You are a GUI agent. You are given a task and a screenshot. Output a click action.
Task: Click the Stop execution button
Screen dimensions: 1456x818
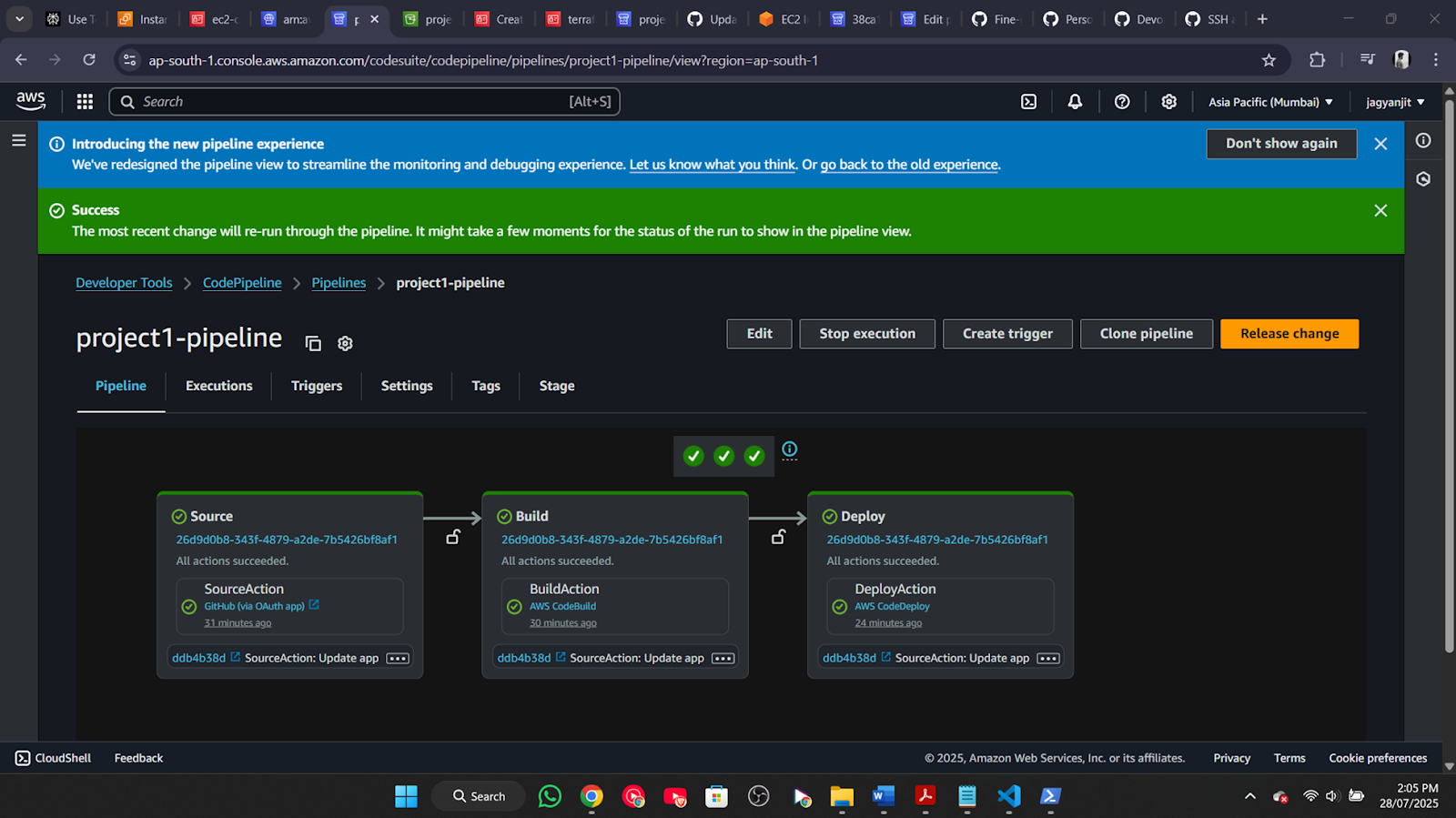867,334
